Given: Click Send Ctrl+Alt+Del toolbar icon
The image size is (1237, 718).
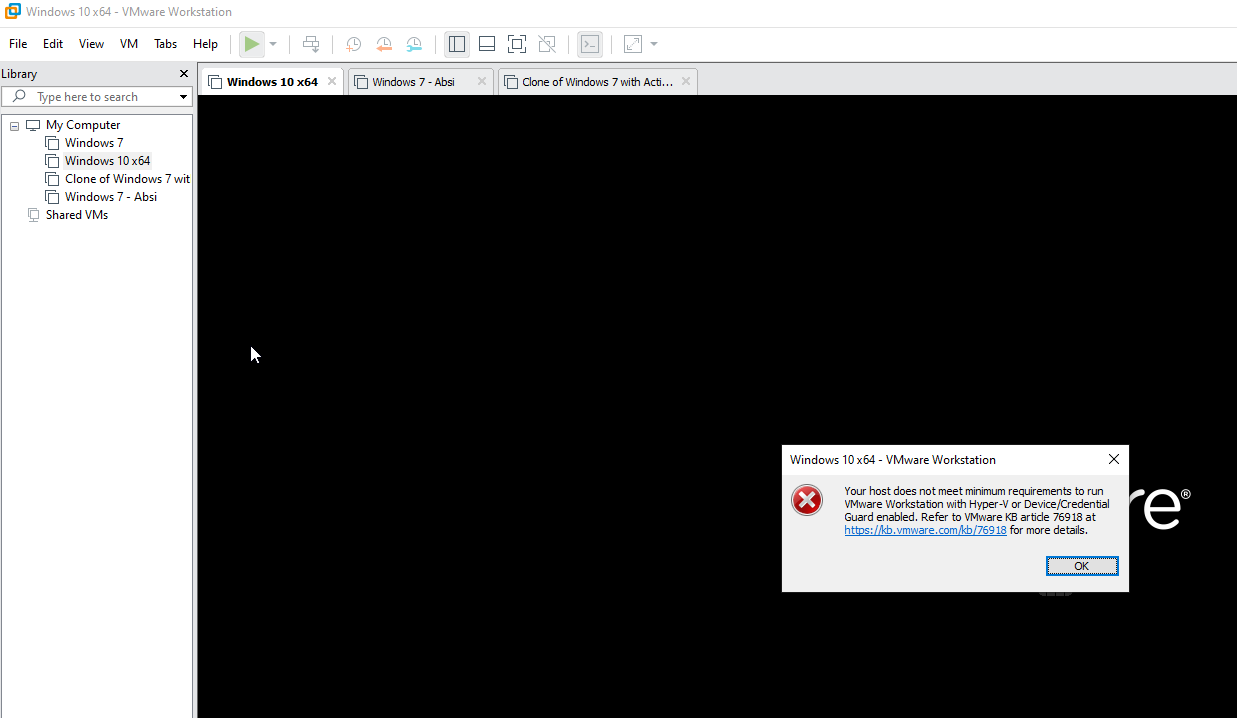Looking at the screenshot, I should tap(311, 44).
